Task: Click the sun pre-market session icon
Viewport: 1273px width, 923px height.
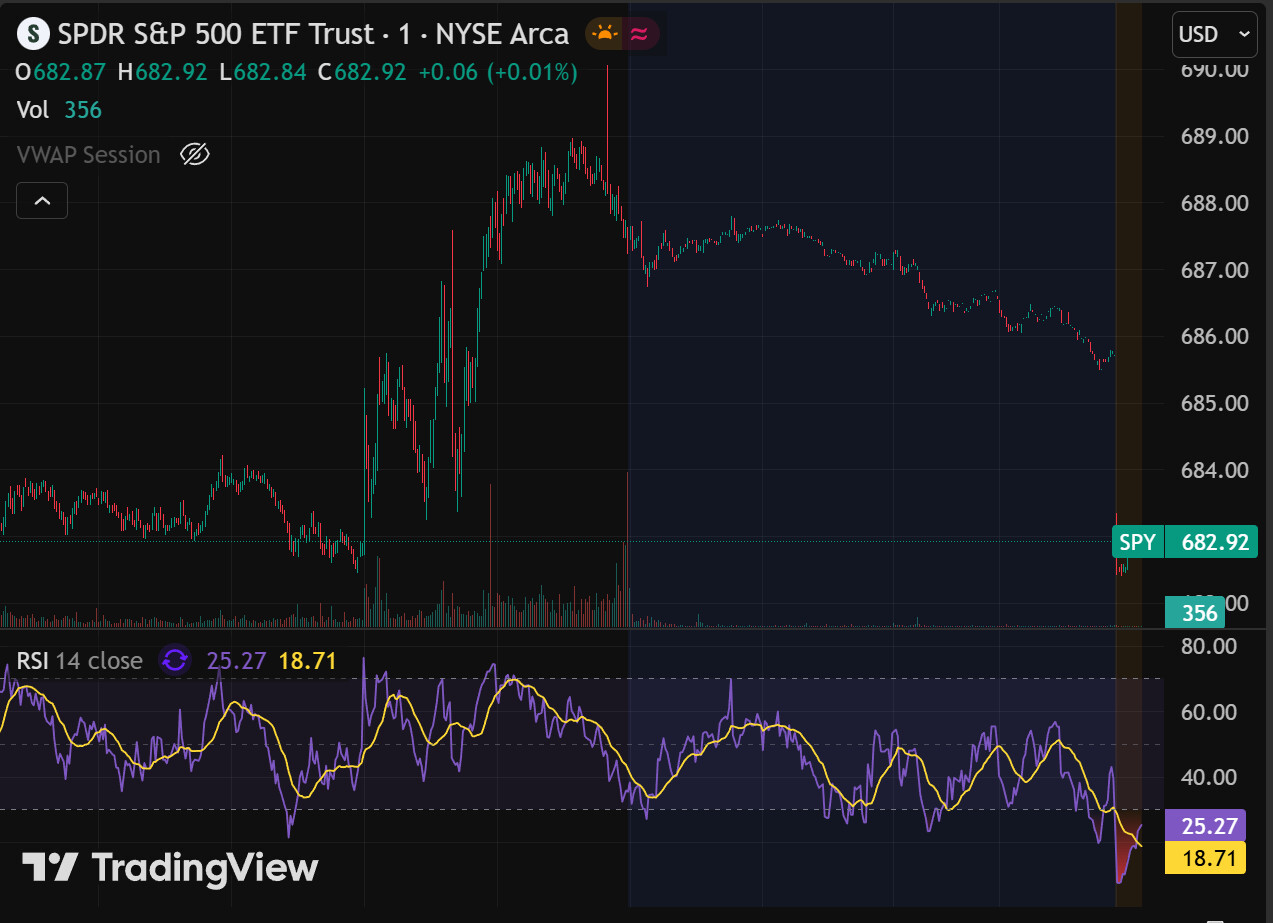Action: [x=605, y=34]
